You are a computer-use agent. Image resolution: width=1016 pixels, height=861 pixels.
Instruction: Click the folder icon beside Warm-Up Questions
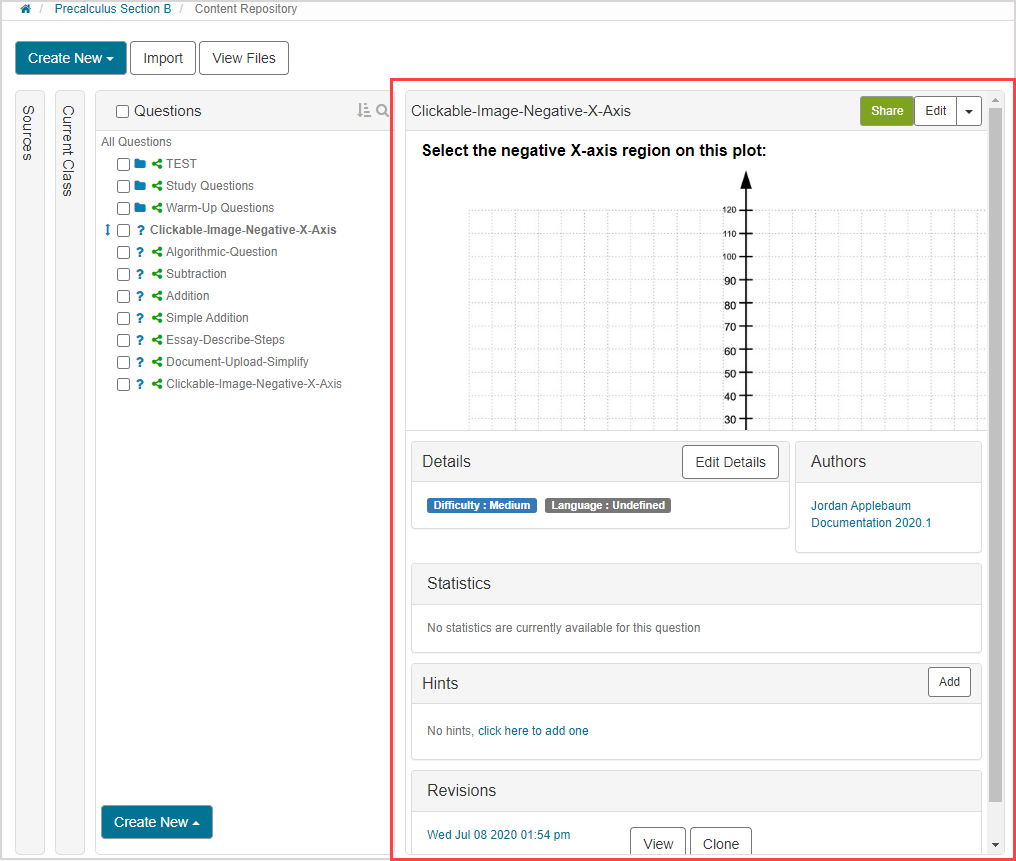tap(140, 208)
